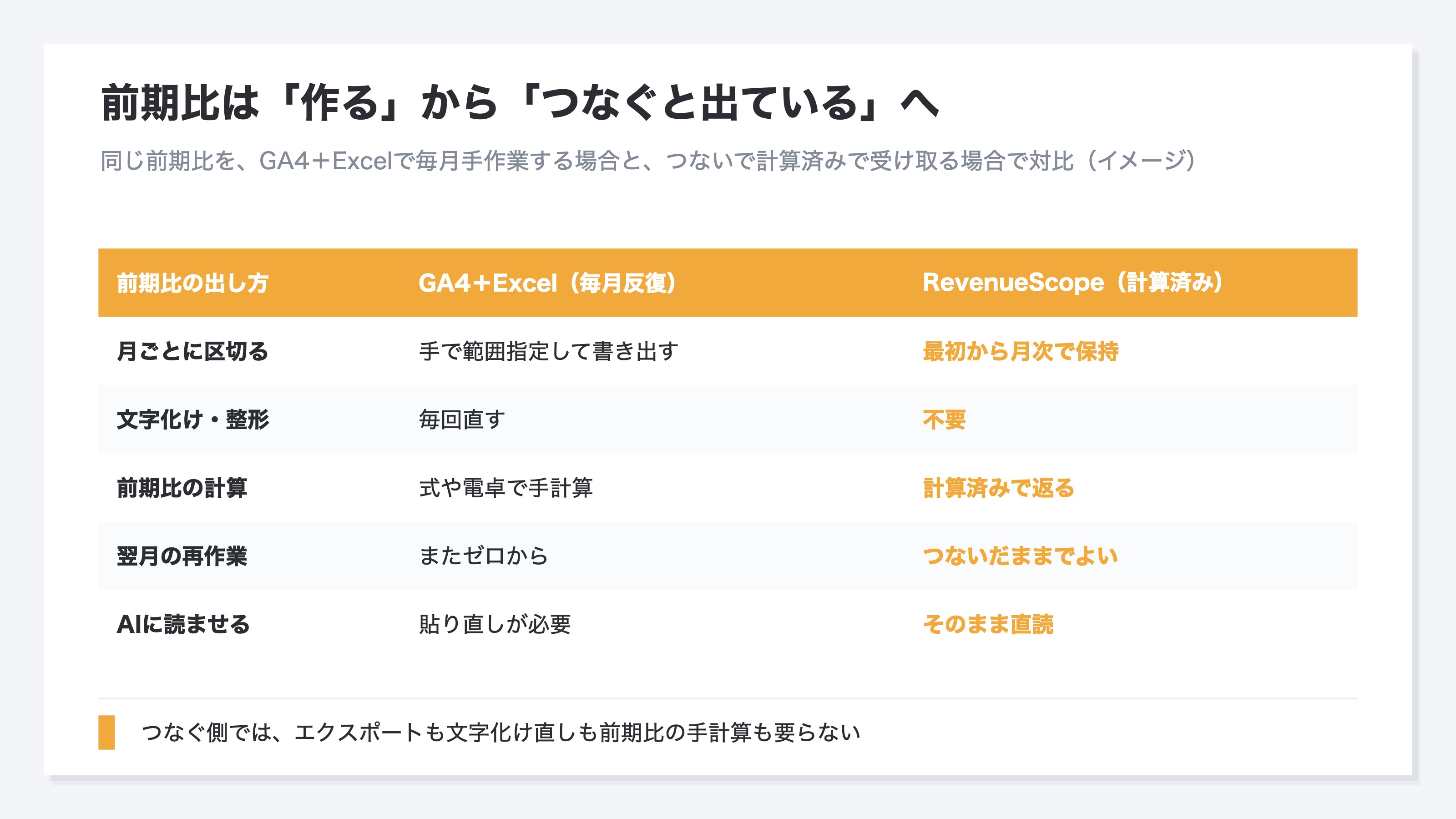The height and width of the screenshot is (819, 1456).
Task: Click the row label AIに読ませる
Action: click(x=183, y=625)
